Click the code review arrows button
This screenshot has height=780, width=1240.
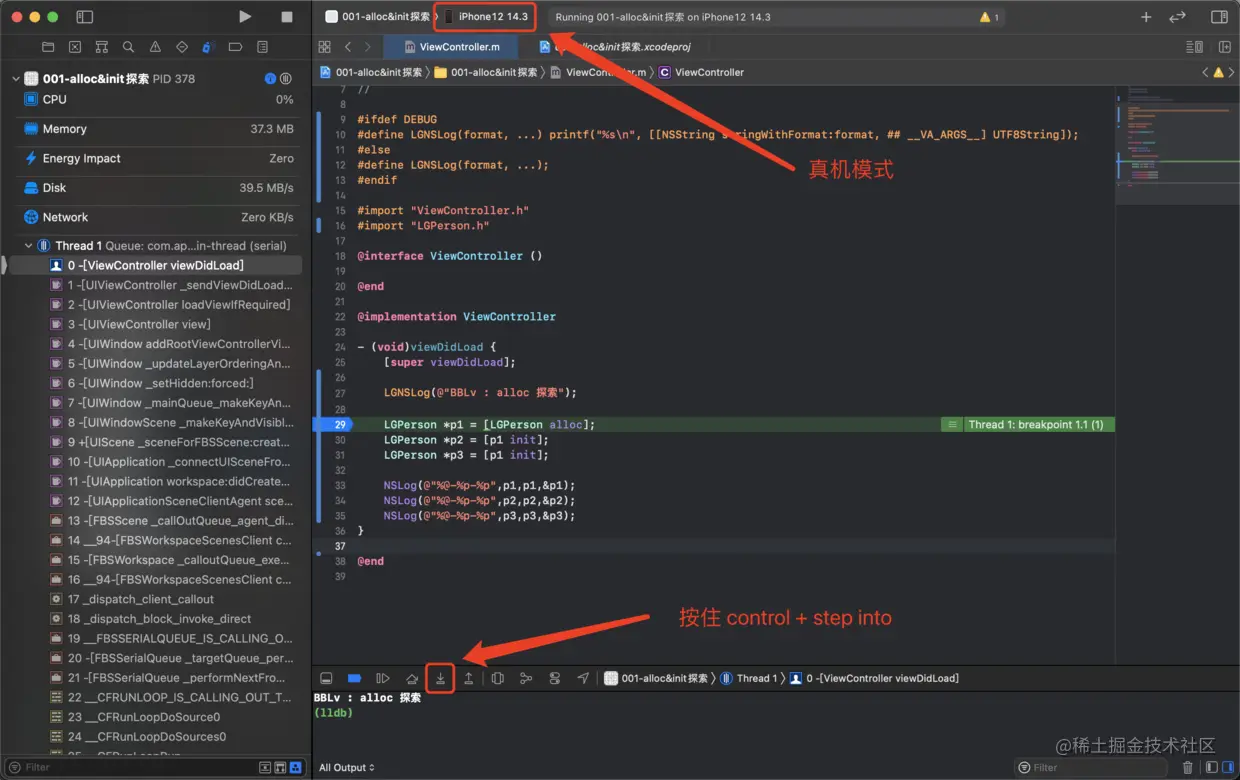[x=1177, y=17]
